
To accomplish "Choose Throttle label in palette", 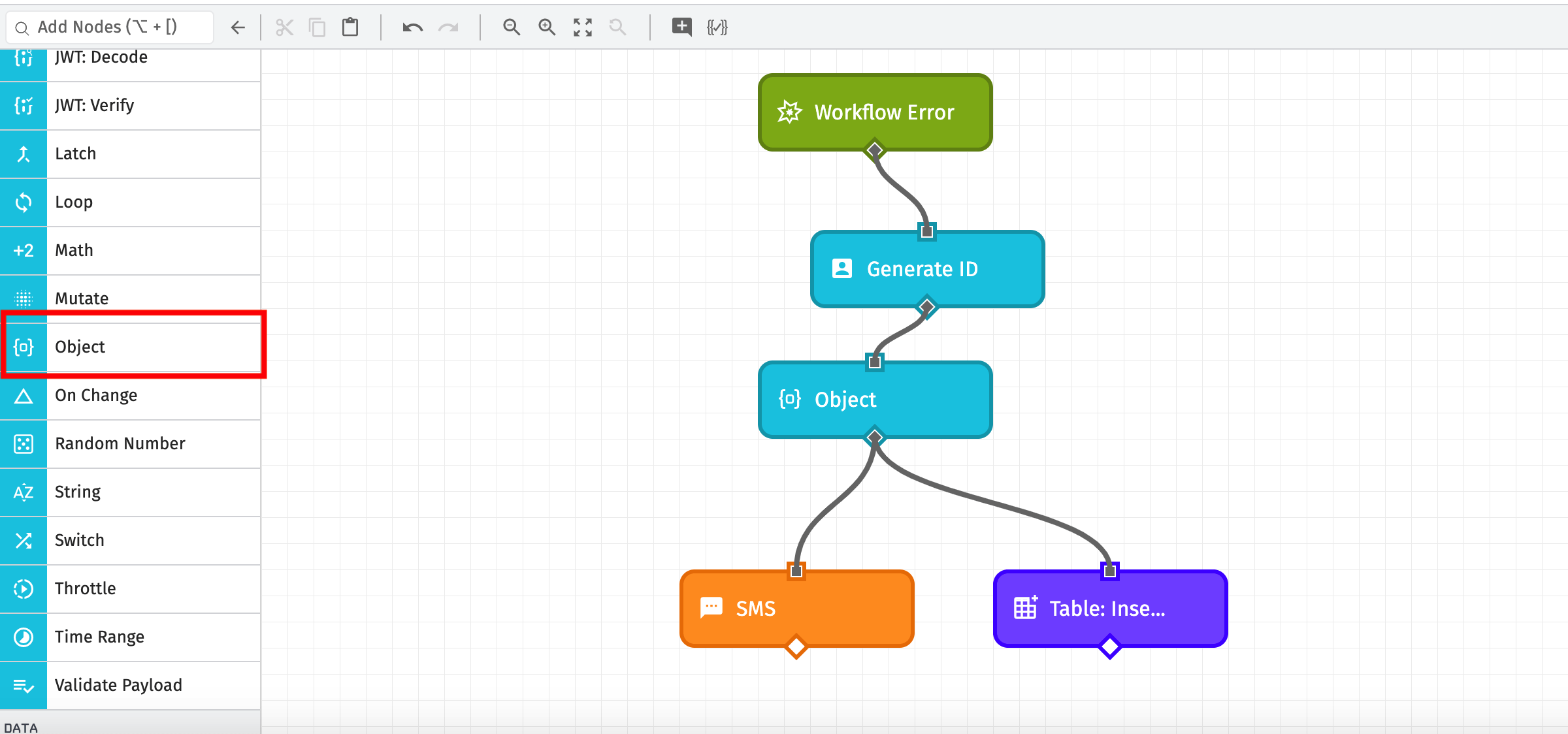I will pyautogui.click(x=86, y=588).
